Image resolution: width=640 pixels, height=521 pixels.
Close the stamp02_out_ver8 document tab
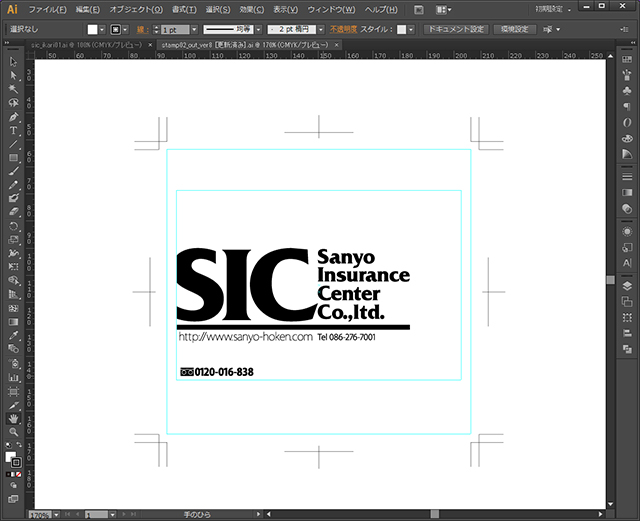click(x=337, y=45)
